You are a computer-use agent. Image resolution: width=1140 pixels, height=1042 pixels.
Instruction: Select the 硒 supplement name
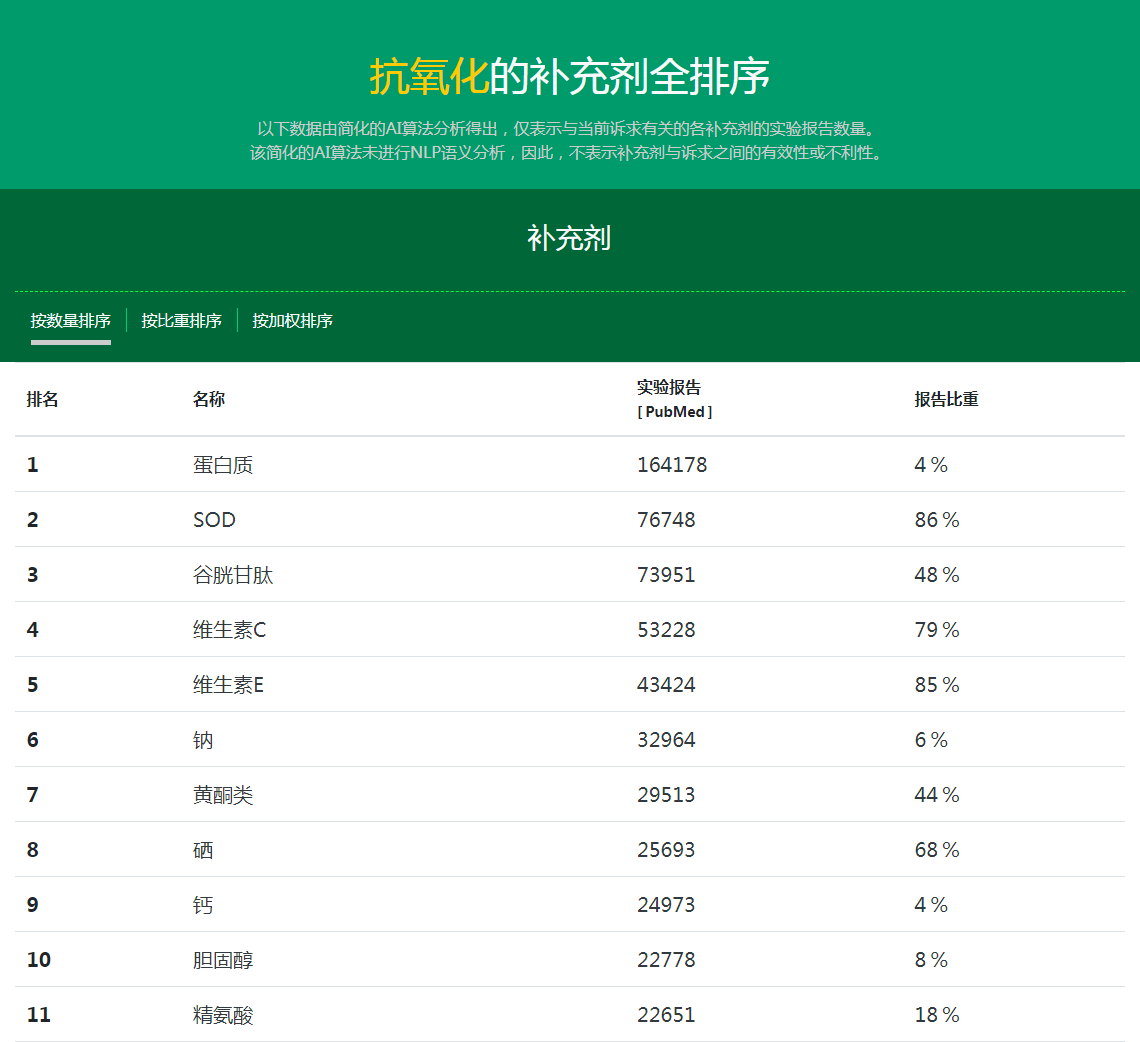point(203,850)
